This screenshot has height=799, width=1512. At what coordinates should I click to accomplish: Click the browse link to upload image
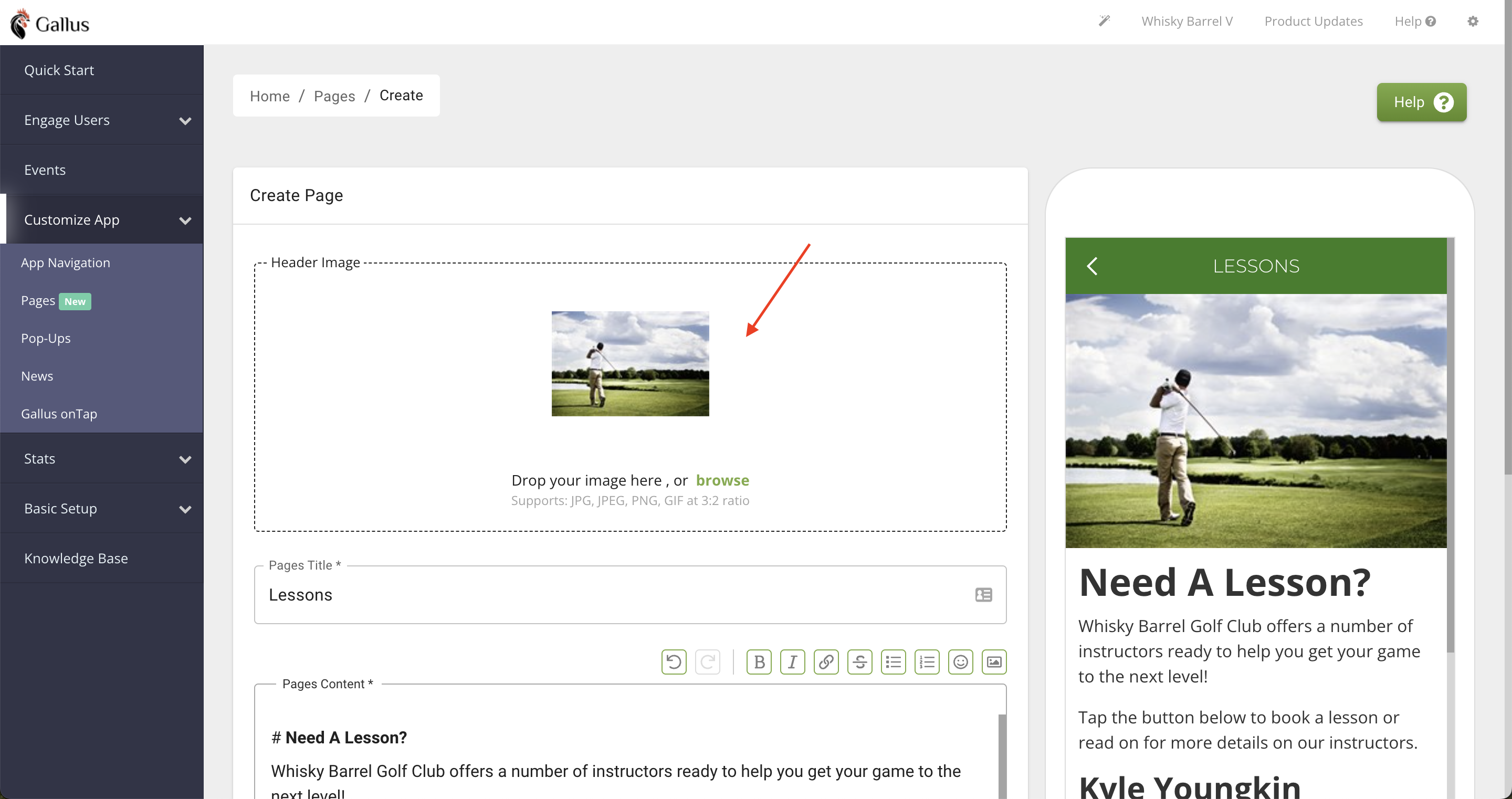[722, 480]
